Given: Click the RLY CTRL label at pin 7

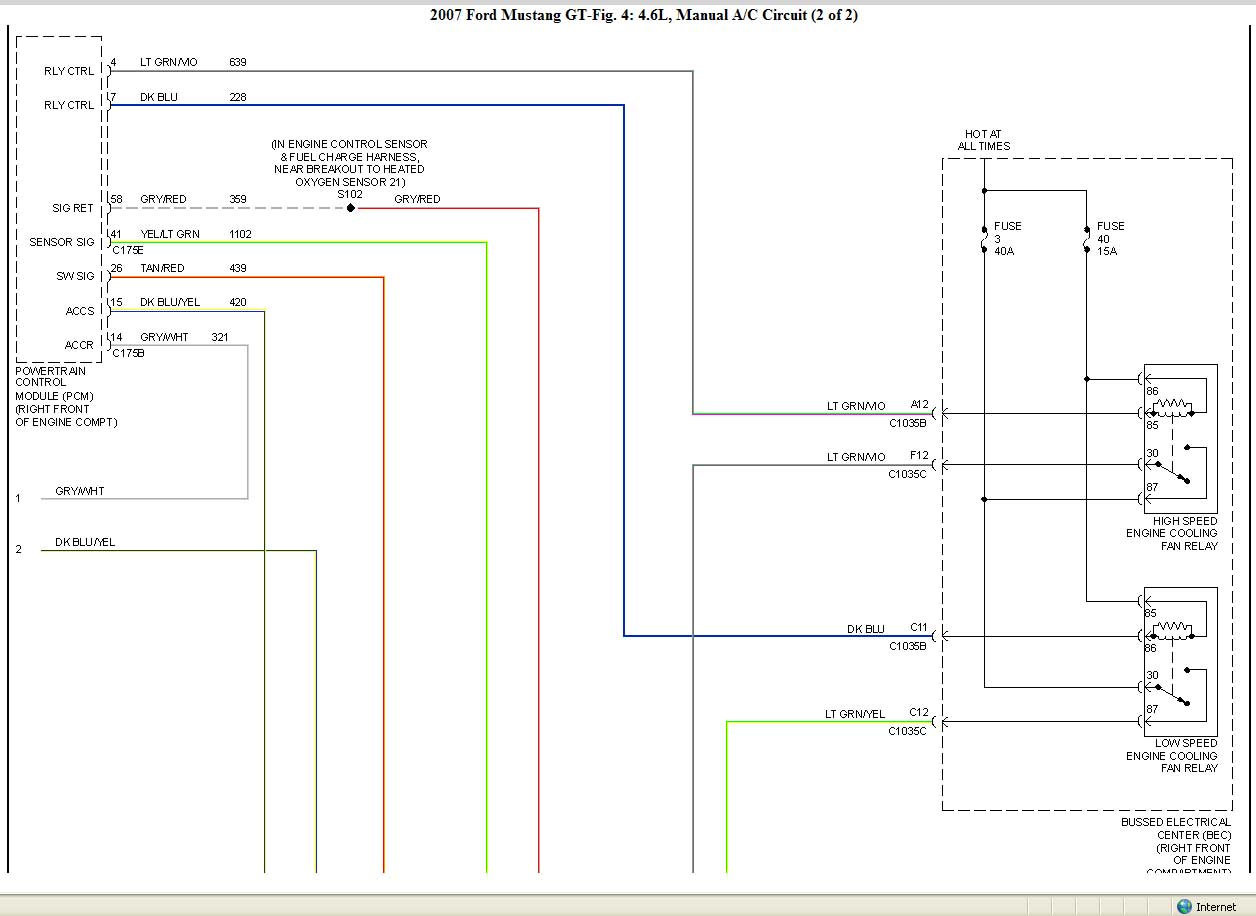Looking at the screenshot, I should tap(69, 105).
